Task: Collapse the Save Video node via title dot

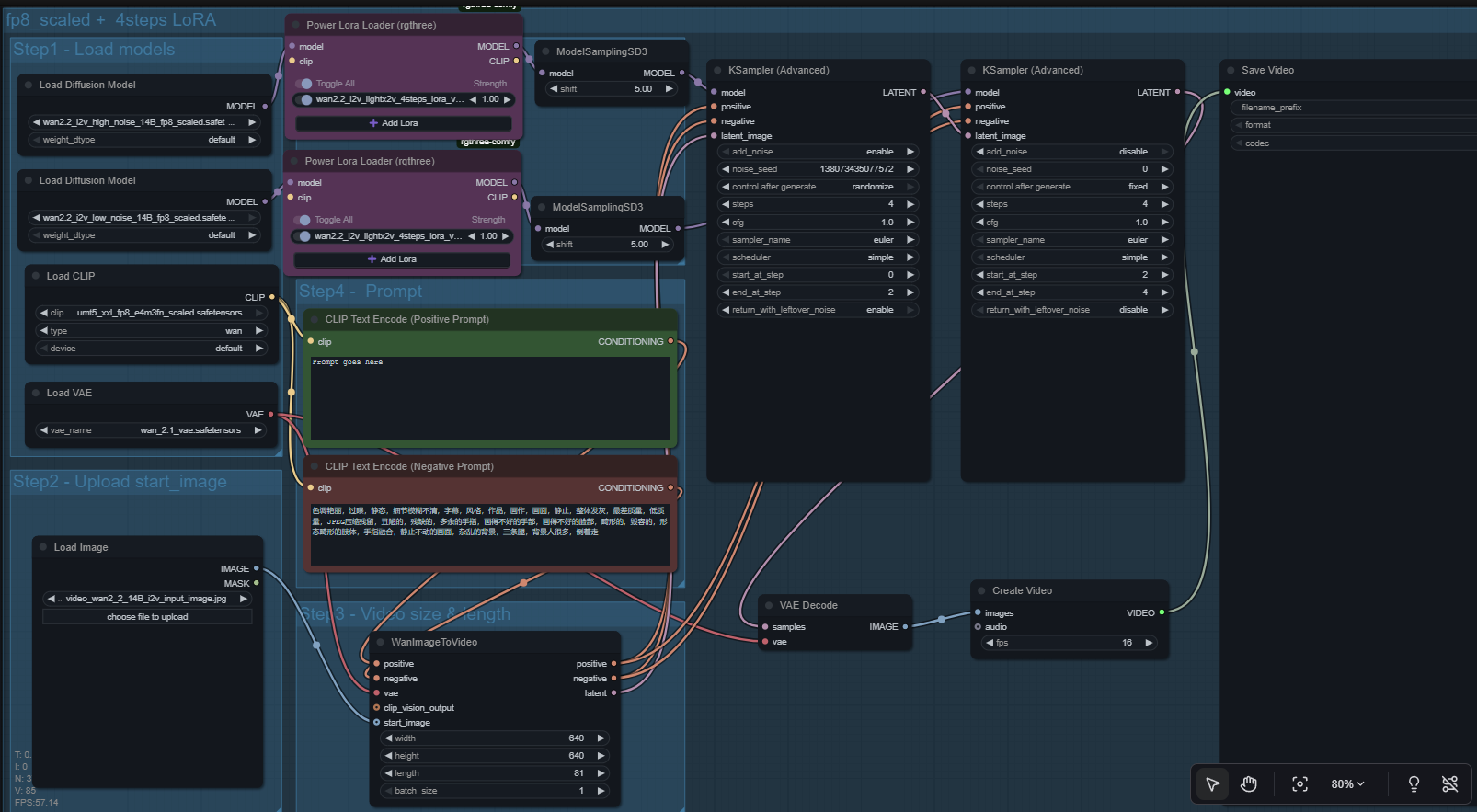Action: (x=1230, y=70)
